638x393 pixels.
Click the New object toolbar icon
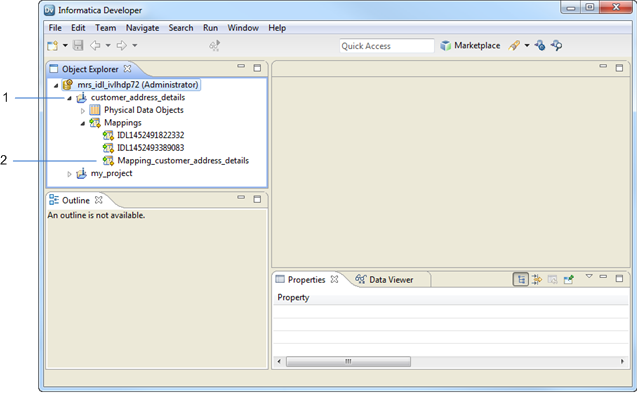(52, 46)
